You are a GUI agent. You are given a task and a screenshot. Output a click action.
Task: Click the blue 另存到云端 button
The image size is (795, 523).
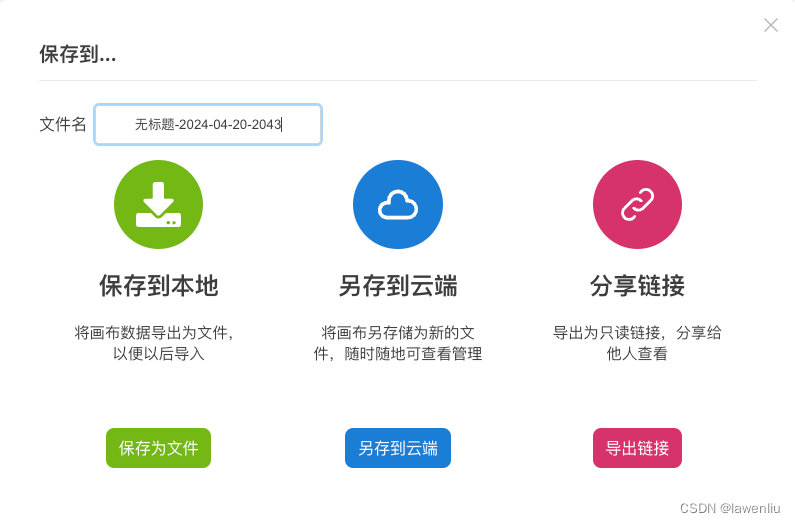coord(398,448)
